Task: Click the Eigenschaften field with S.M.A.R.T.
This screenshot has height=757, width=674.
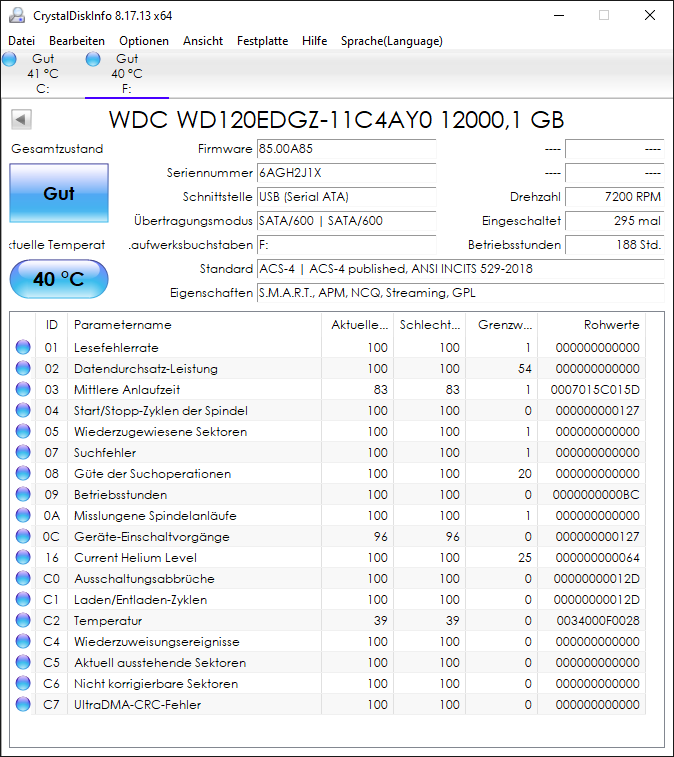Action: tap(461, 293)
